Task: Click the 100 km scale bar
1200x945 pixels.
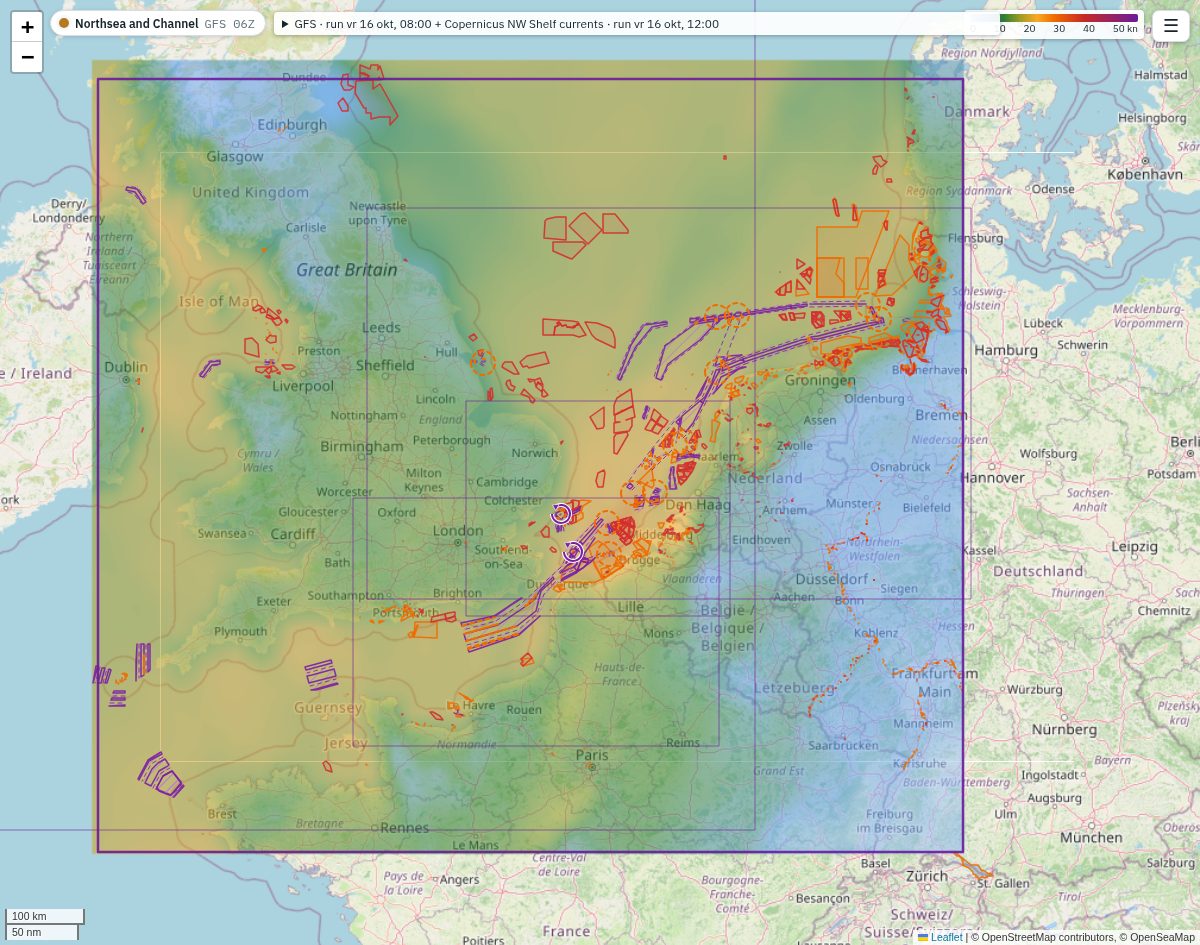Action: click(45, 916)
